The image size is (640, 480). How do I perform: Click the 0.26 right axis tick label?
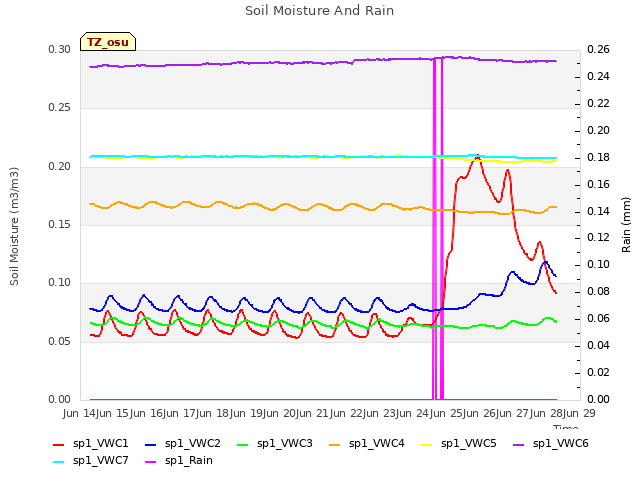pos(598,50)
